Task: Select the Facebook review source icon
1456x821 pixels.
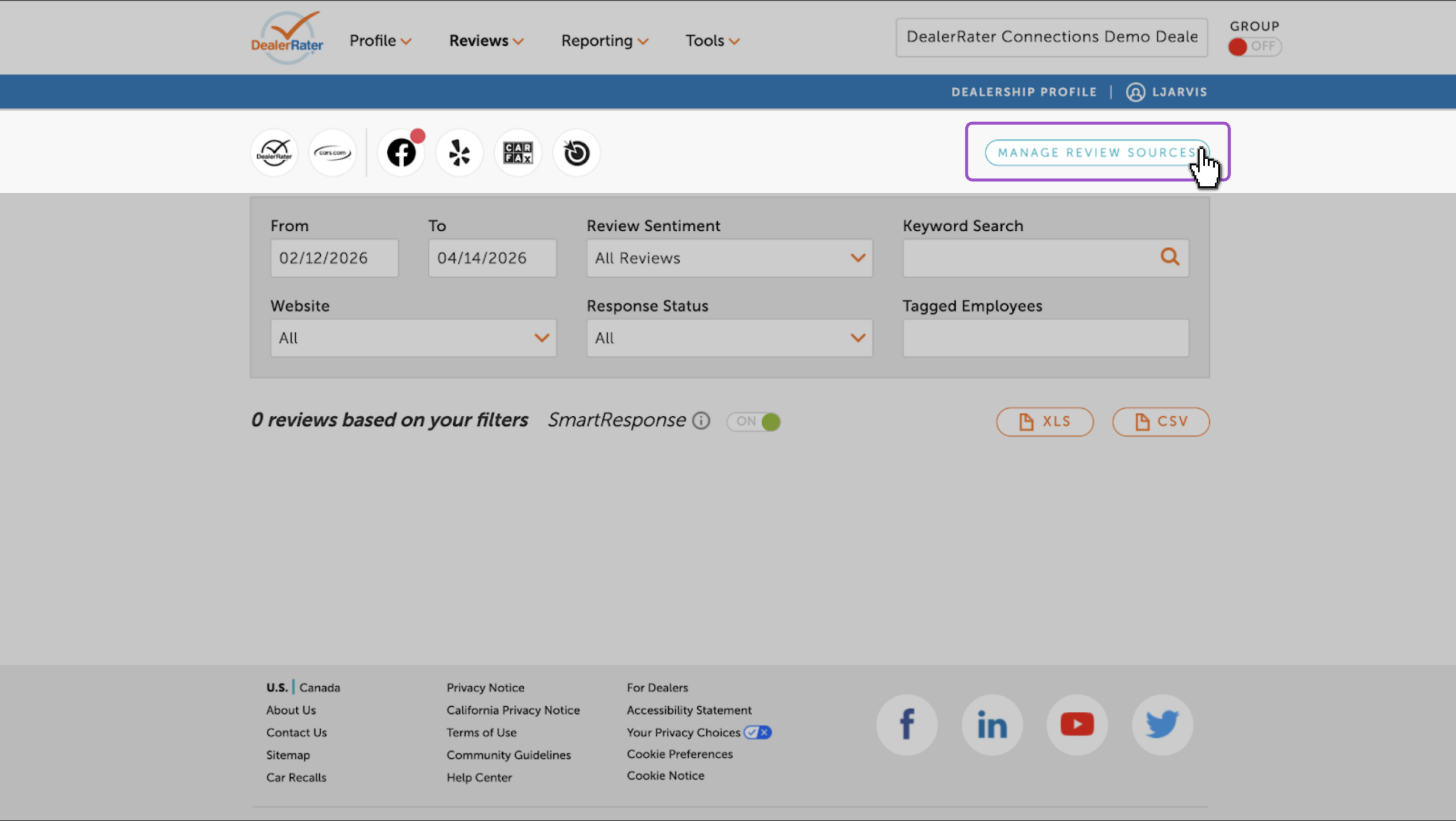Action: tap(402, 152)
